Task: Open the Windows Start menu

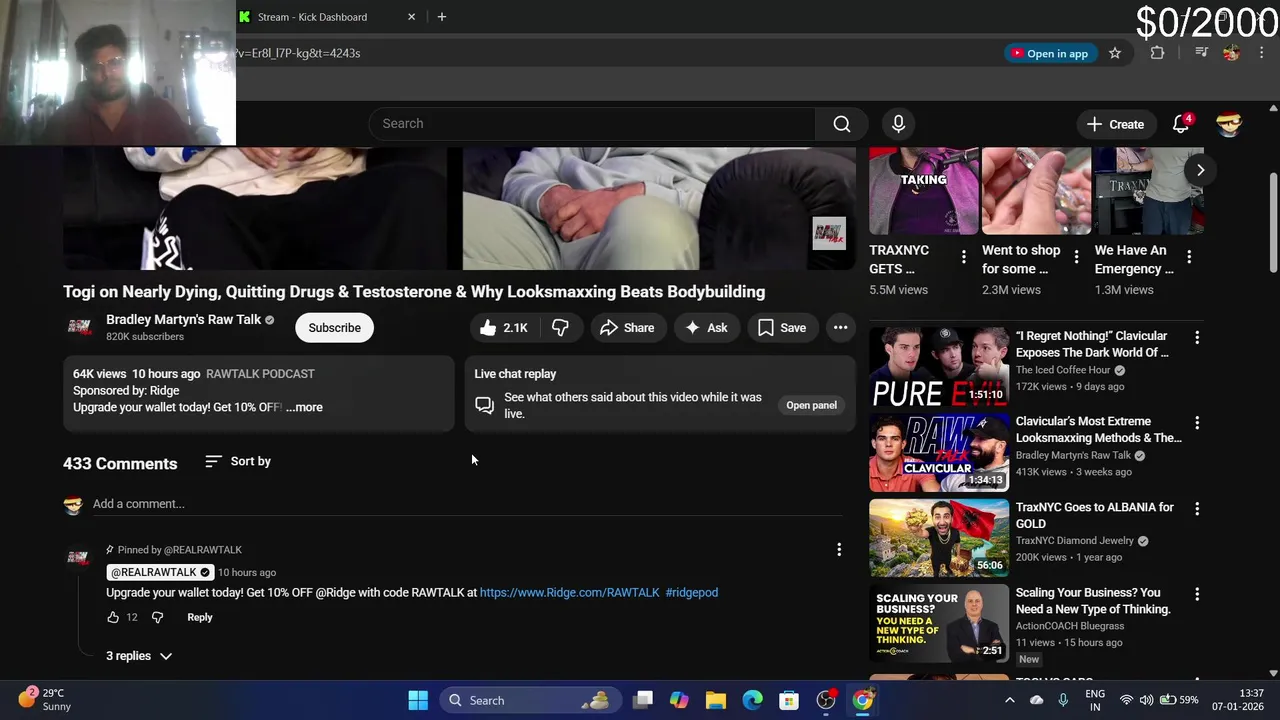Action: click(x=418, y=700)
